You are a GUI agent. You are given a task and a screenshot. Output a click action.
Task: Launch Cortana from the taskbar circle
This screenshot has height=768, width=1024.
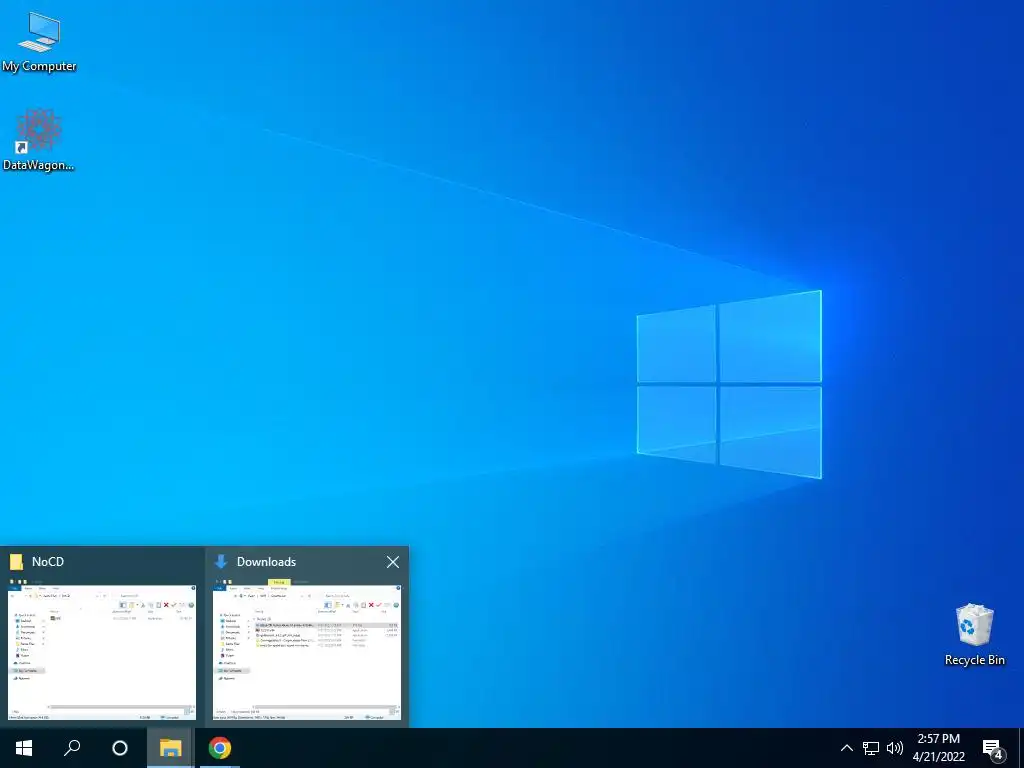coord(120,748)
